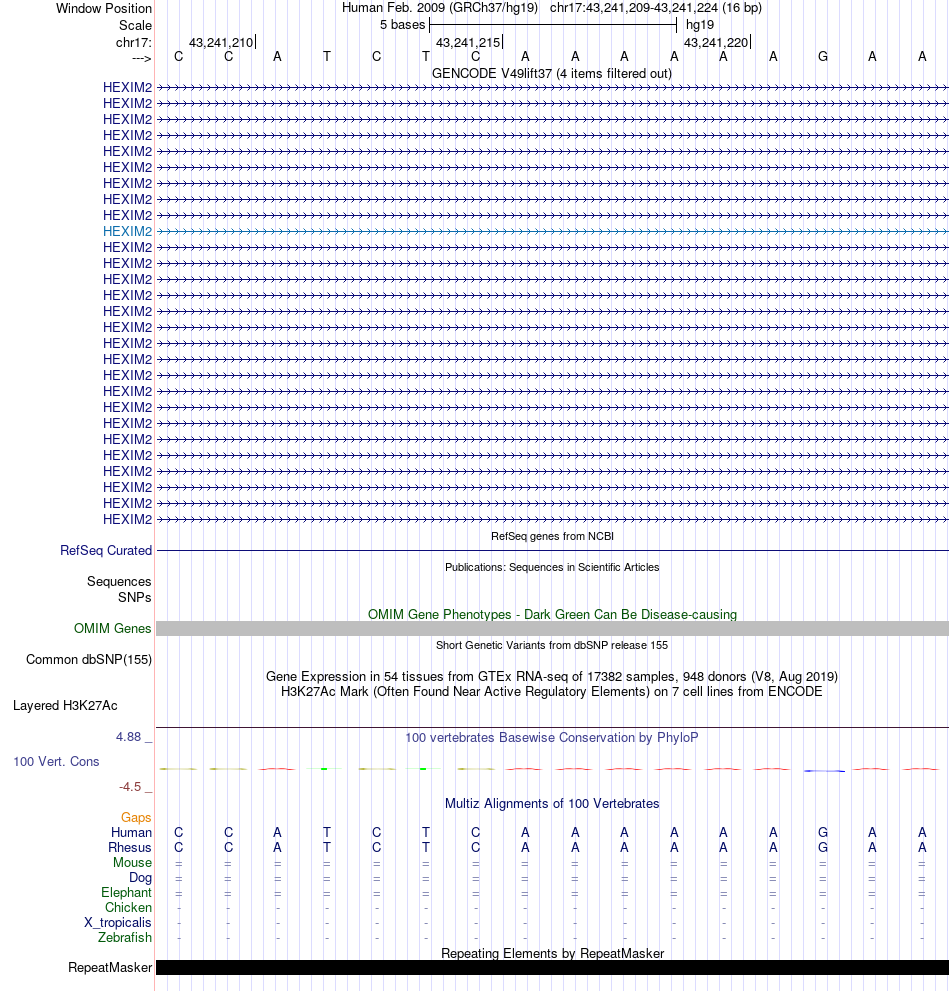Screen dimensions: 950x991
Task: Click the 'Zebrafish' species label
Action: 125,937
